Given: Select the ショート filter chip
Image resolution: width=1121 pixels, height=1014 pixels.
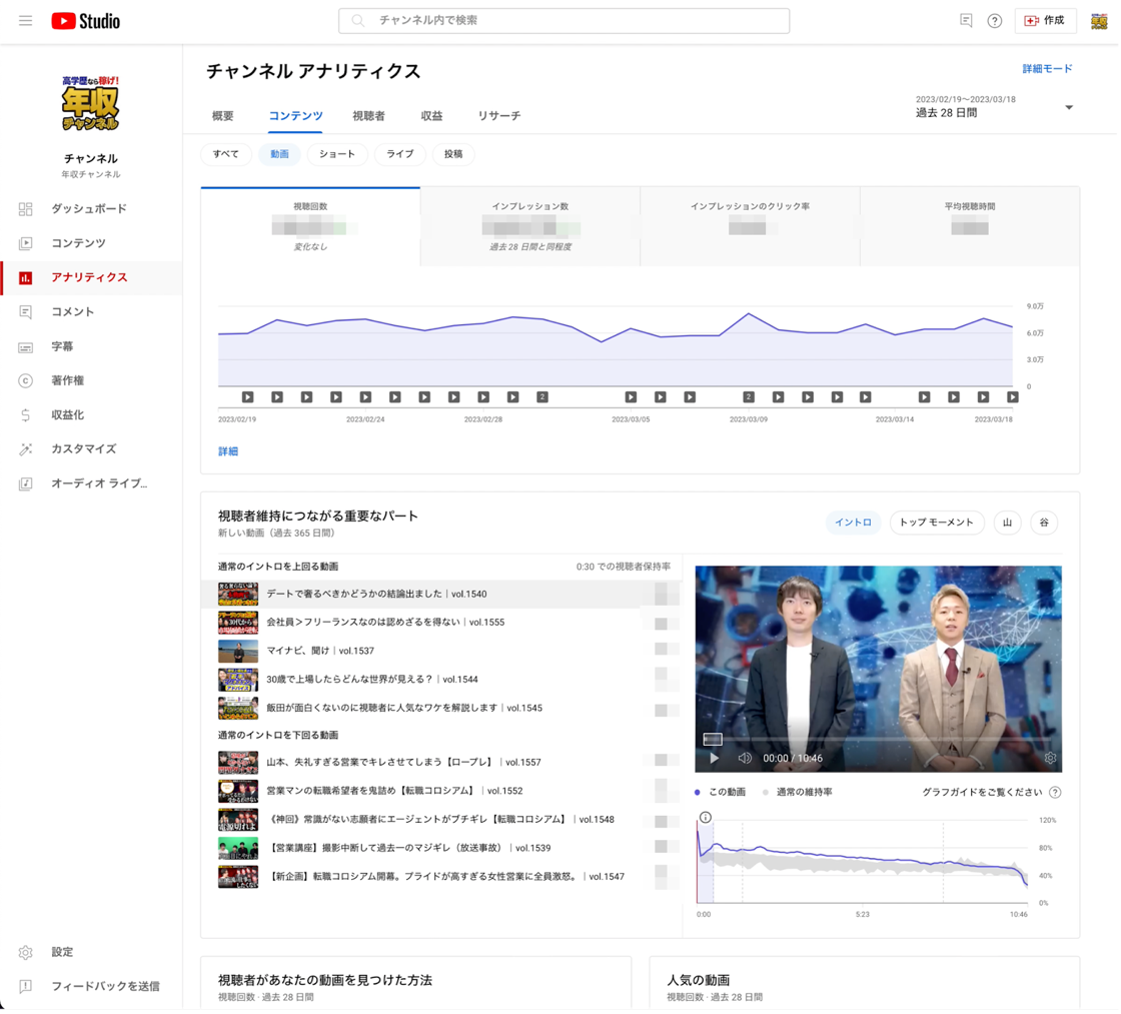Looking at the screenshot, I should [x=337, y=154].
